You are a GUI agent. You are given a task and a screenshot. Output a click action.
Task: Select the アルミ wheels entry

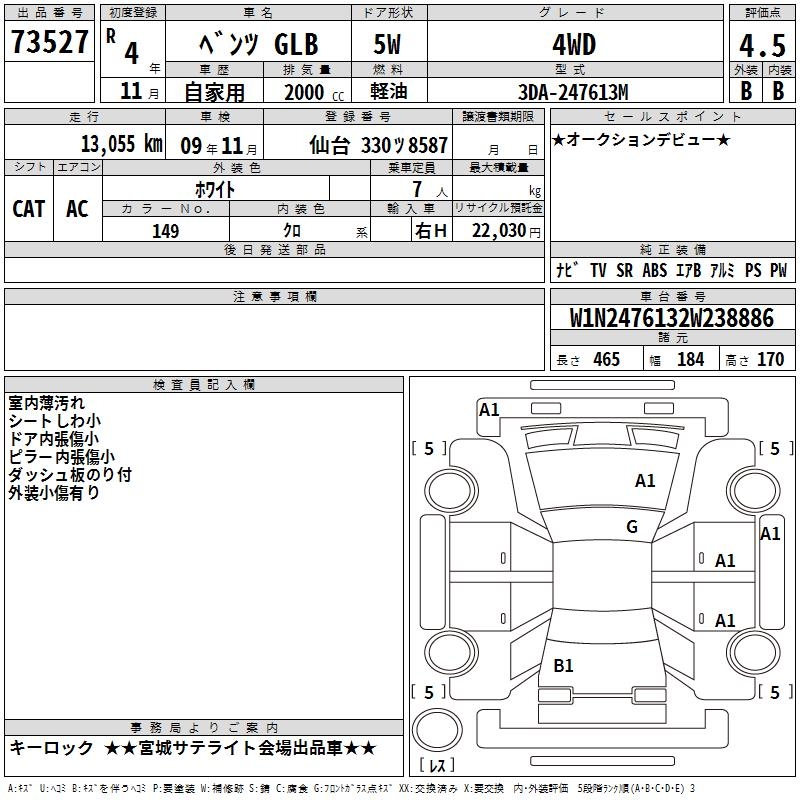(x=722, y=270)
